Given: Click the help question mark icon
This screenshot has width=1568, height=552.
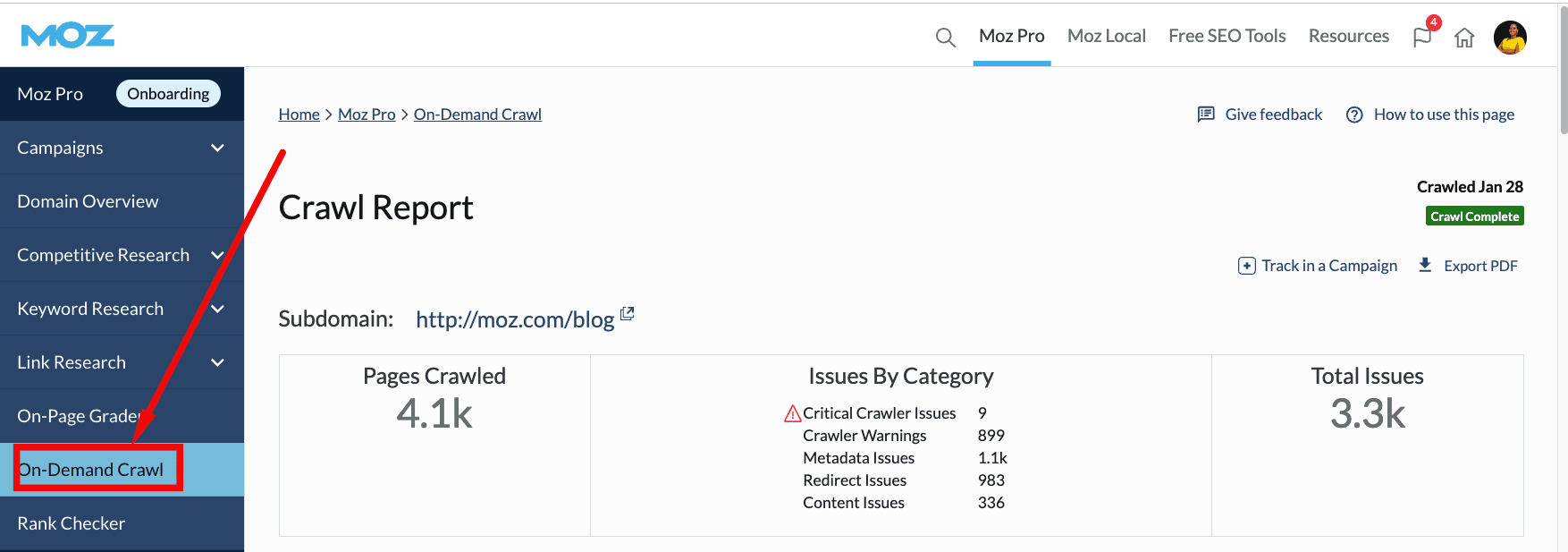Looking at the screenshot, I should [1354, 115].
